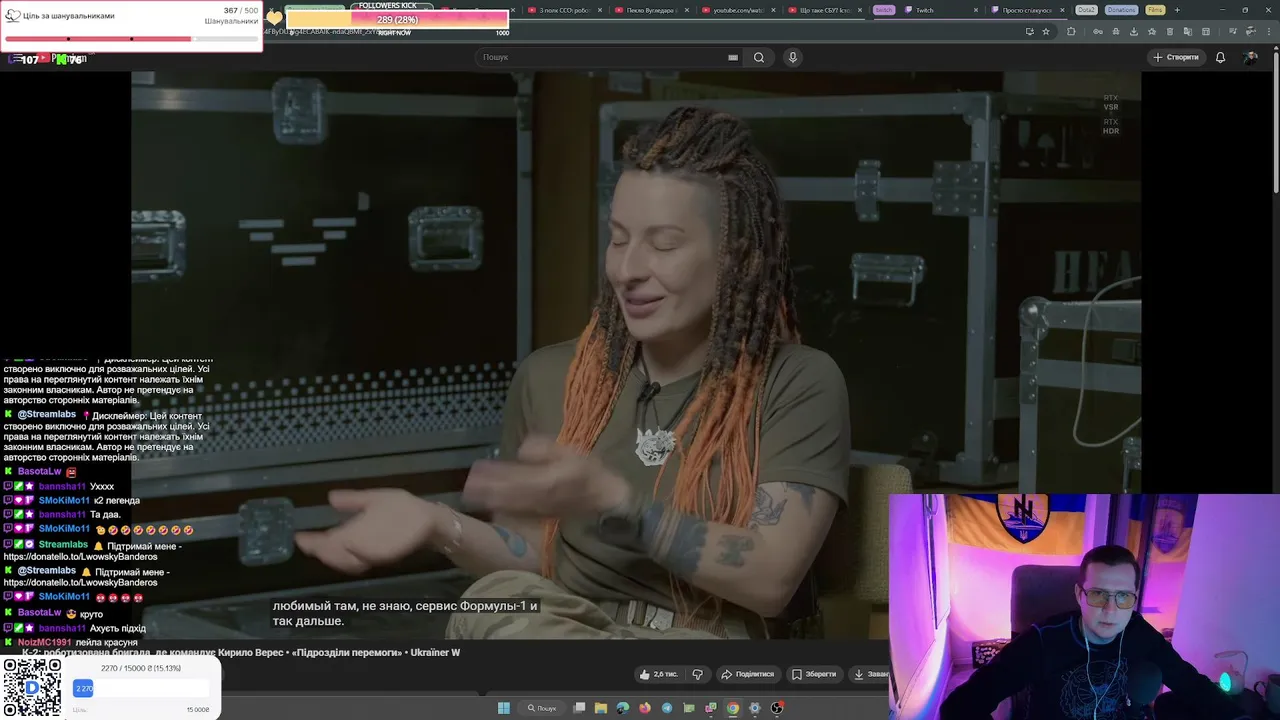Expand the twitch tab group
Image resolution: width=1280 pixels, height=720 pixels.
(x=884, y=10)
